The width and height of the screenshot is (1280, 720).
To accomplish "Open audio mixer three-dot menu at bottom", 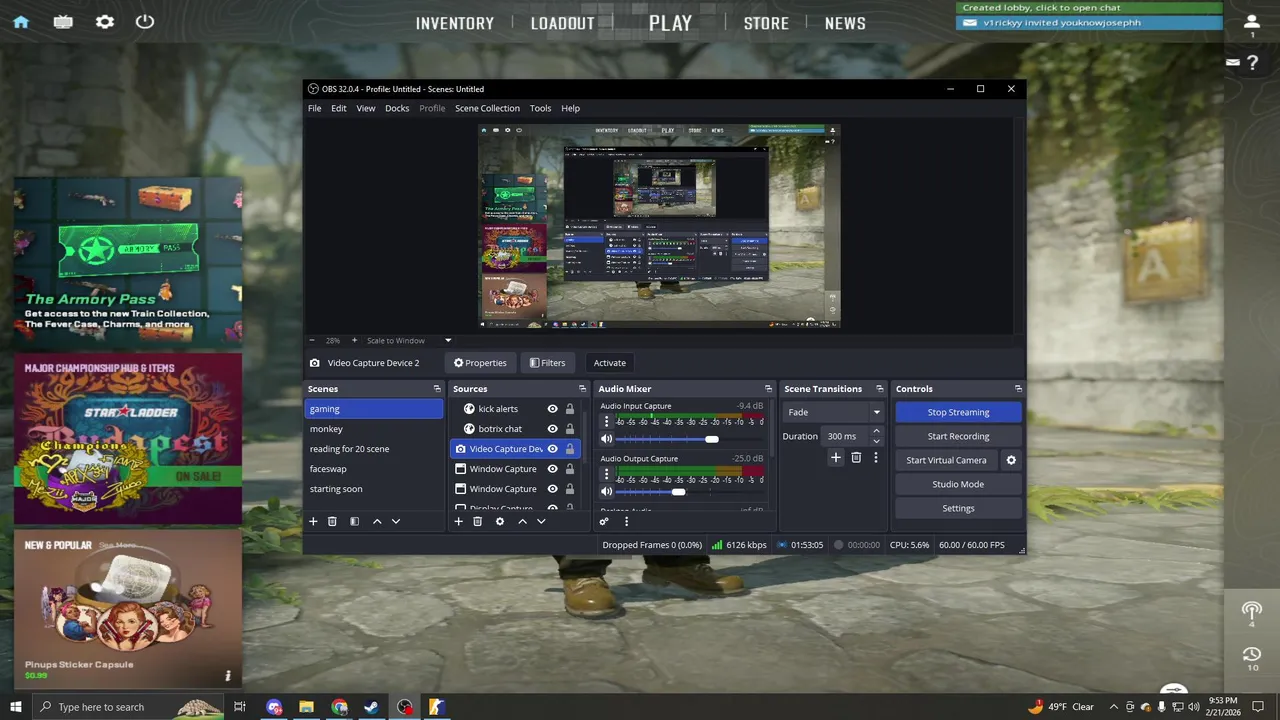I will (627, 521).
